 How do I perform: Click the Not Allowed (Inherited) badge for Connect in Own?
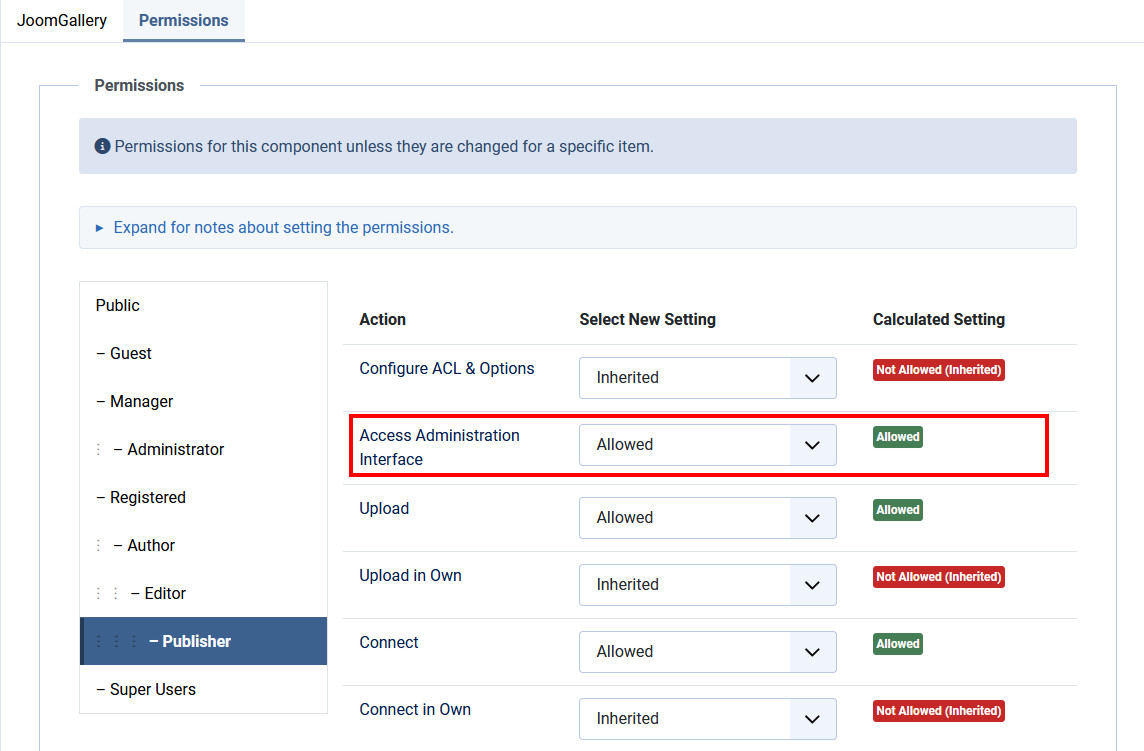pyautogui.click(x=938, y=711)
